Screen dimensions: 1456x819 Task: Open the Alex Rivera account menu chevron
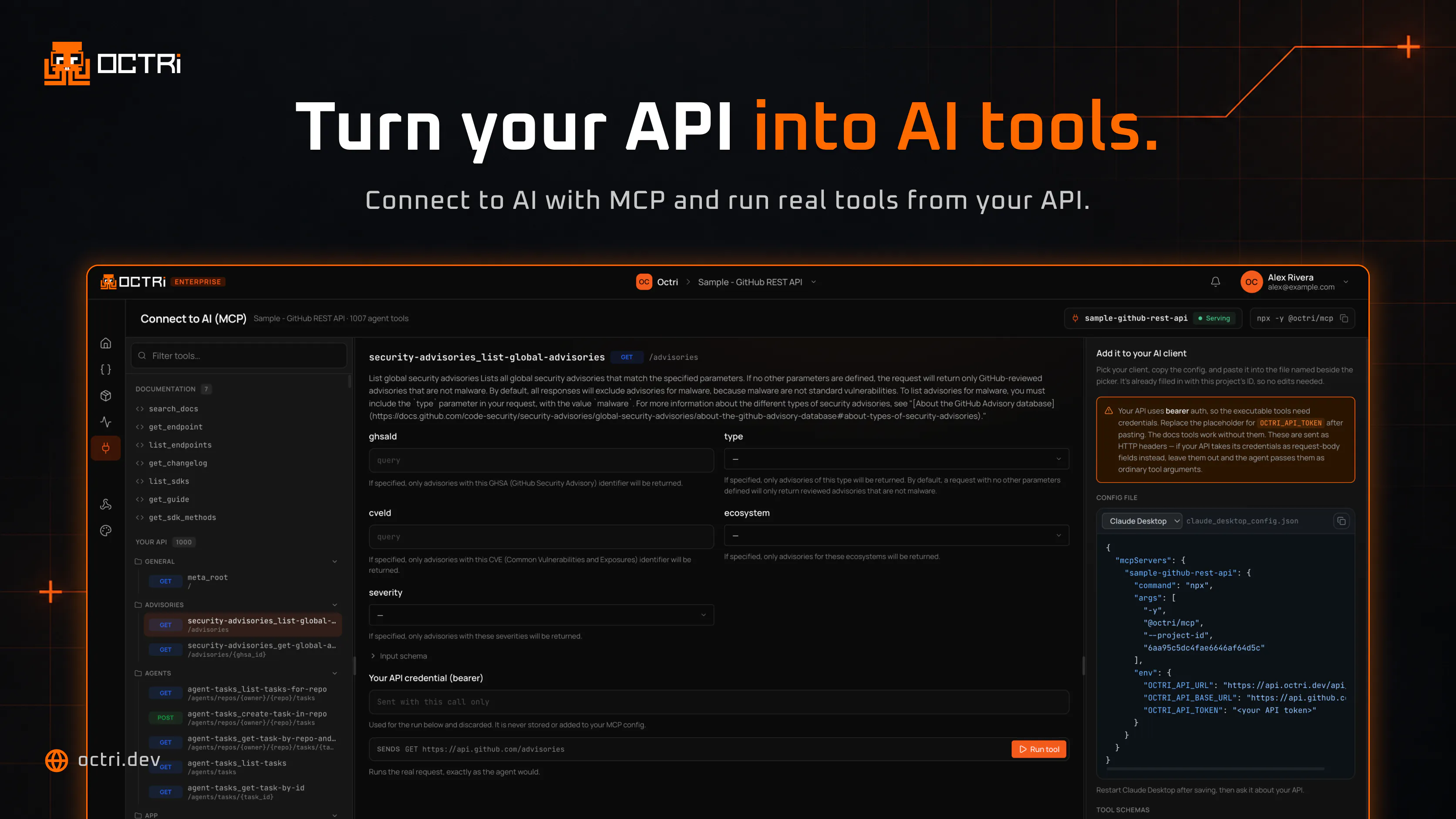click(x=1346, y=282)
